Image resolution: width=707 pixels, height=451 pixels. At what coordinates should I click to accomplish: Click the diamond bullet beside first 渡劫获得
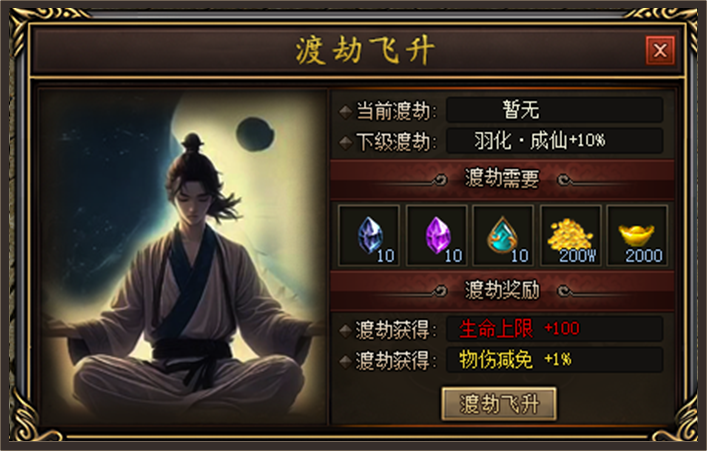tap(346, 331)
